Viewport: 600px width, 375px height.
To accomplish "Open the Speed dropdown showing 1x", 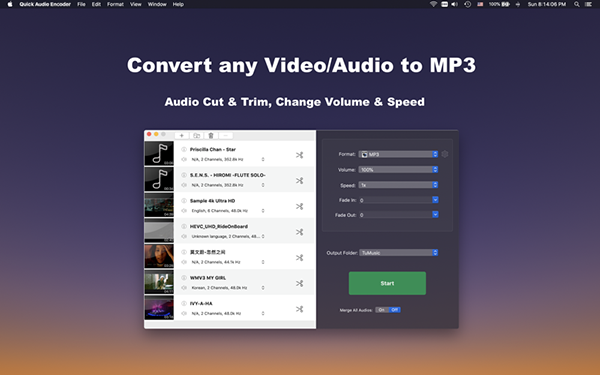I will pyautogui.click(x=398, y=185).
